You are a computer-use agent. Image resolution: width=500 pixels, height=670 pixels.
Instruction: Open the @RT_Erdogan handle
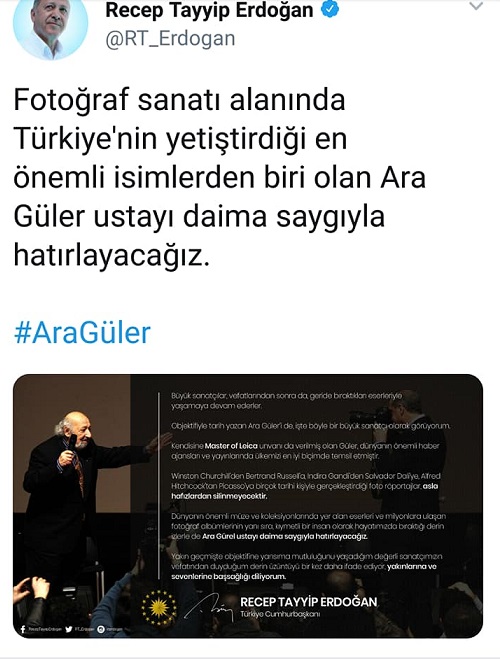pyautogui.click(x=170, y=39)
